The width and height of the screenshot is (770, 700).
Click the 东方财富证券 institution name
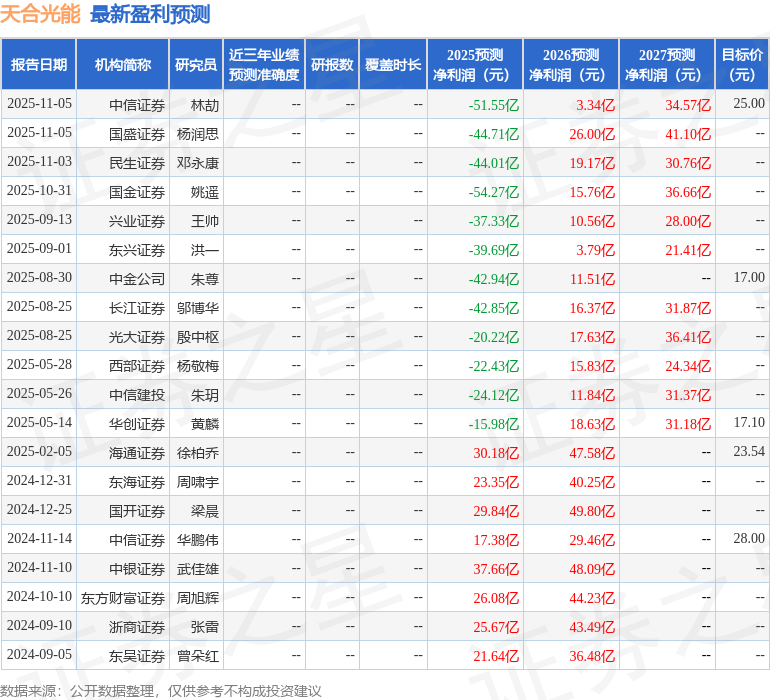point(123,598)
